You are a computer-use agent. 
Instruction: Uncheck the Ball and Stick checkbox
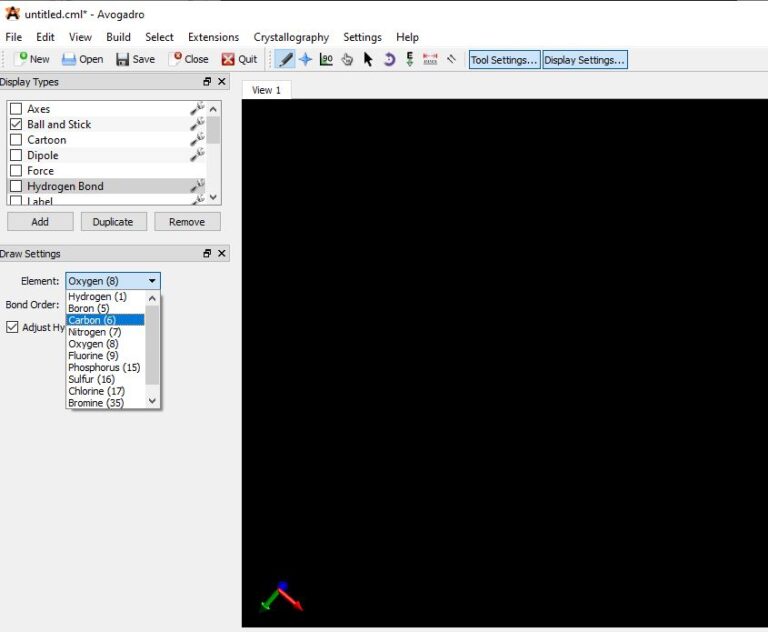click(16, 124)
